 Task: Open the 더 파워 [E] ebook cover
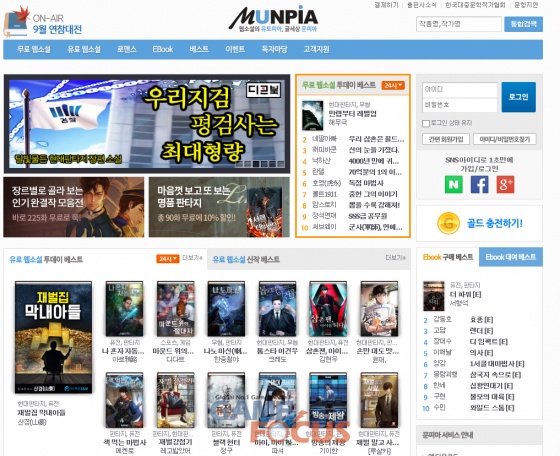[x=434, y=296]
